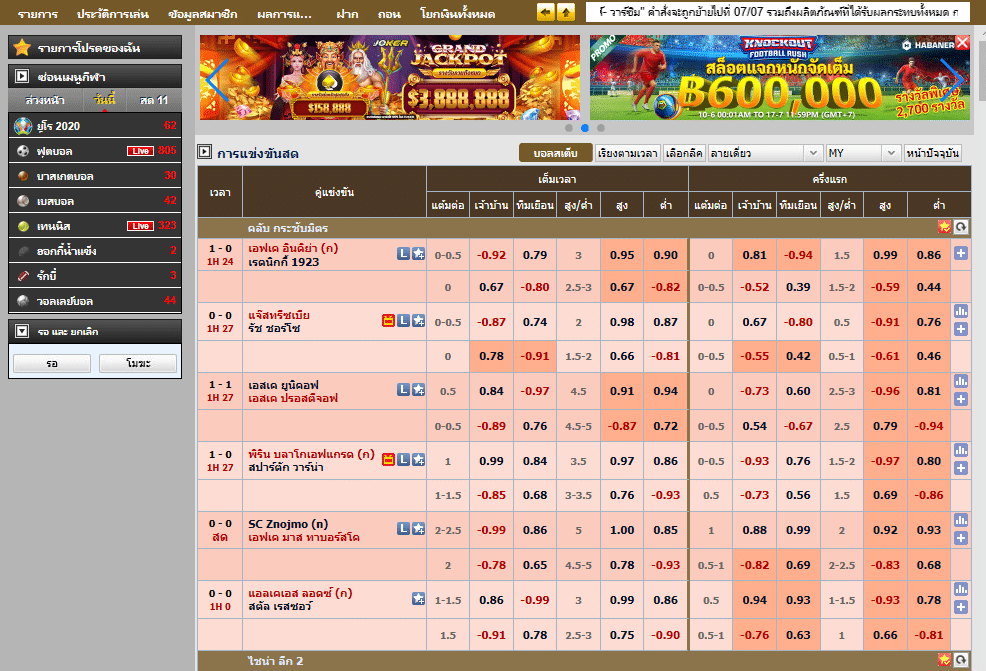Click the live TV icon for แจ๊สทรัชเบีย match
Viewport: 986px width, 671px height.
click(389, 321)
